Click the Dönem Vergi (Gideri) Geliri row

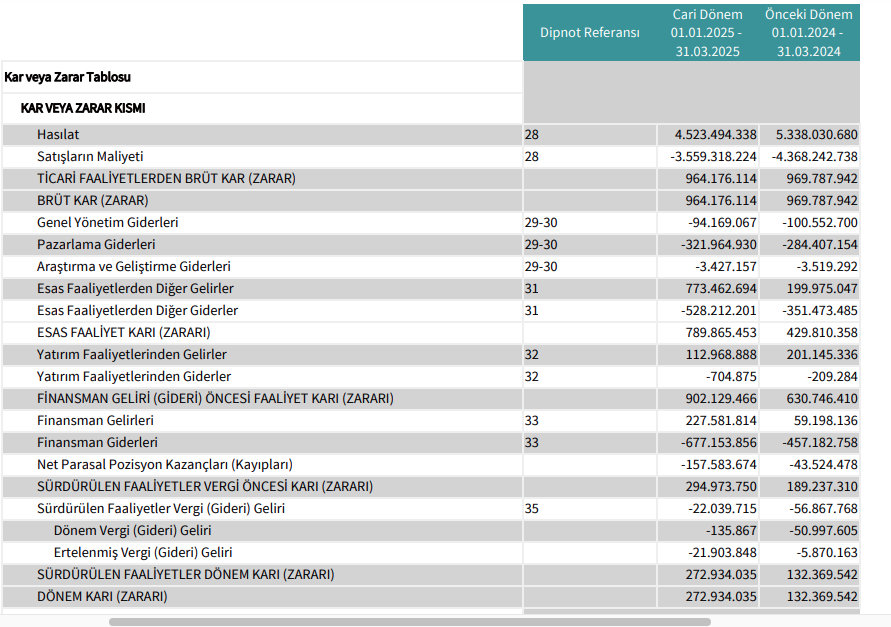tap(431, 531)
